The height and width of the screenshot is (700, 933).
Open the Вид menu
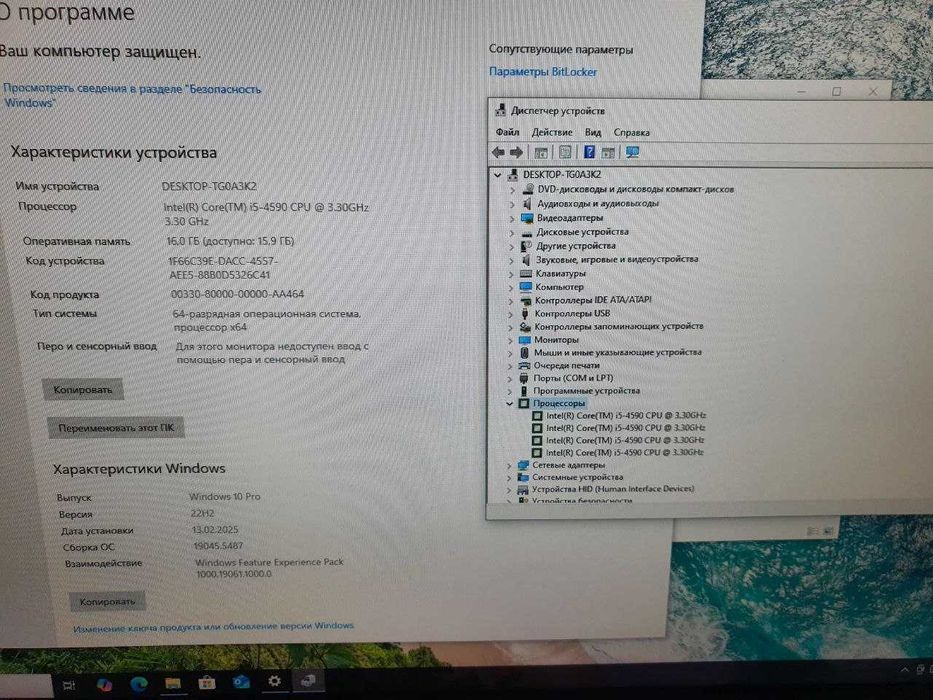tap(593, 132)
